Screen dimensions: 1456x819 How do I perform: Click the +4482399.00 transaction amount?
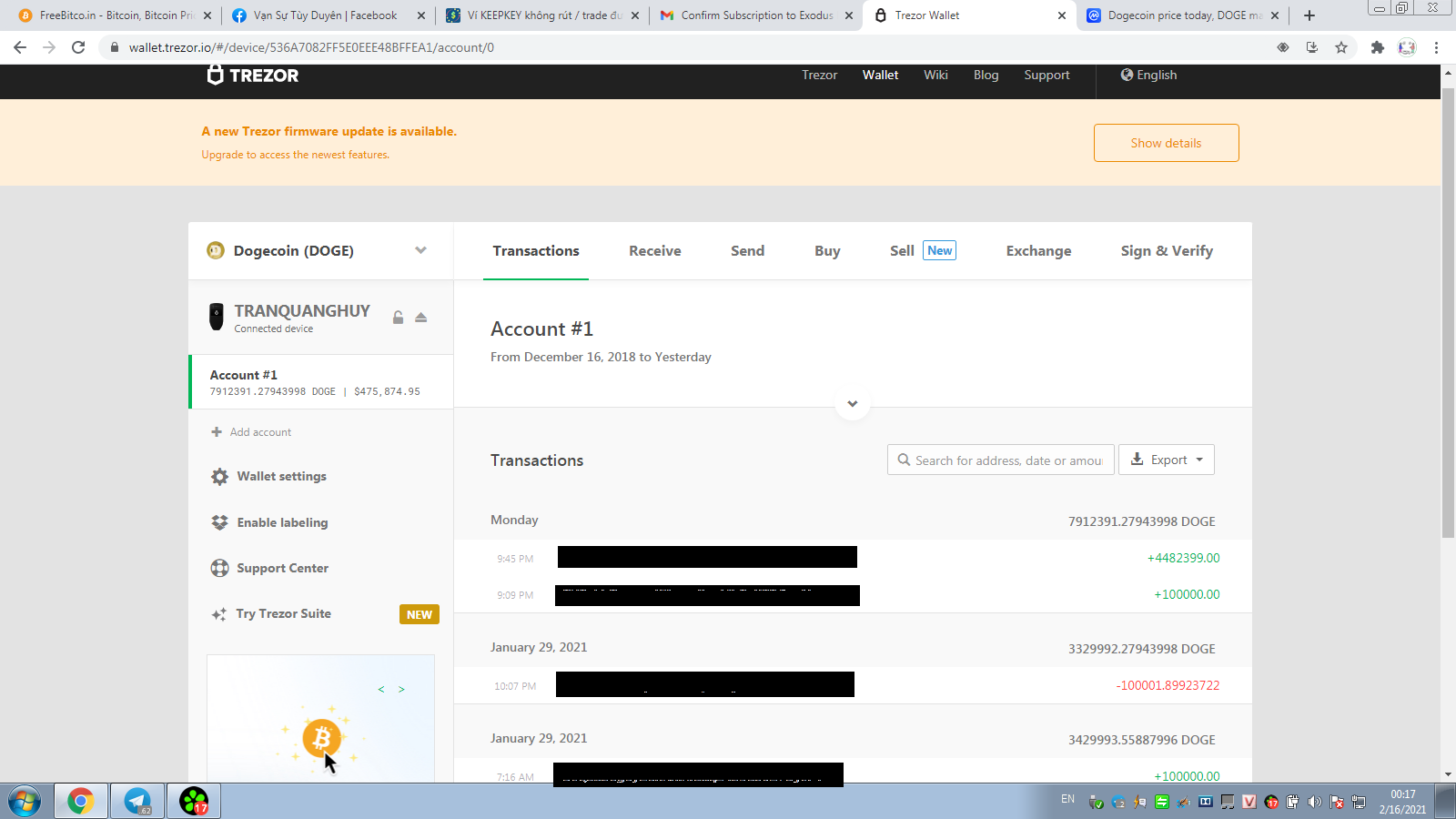tap(1183, 558)
